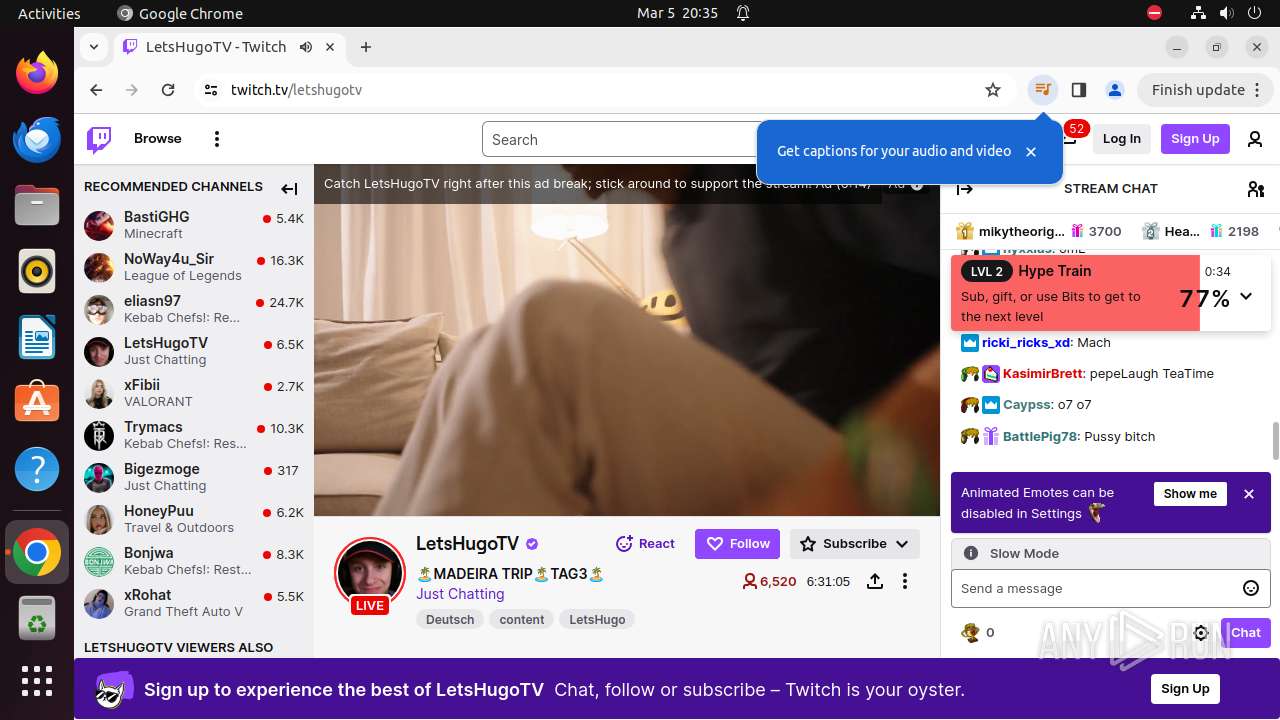Collapse the recommended channels sidebar

point(289,188)
